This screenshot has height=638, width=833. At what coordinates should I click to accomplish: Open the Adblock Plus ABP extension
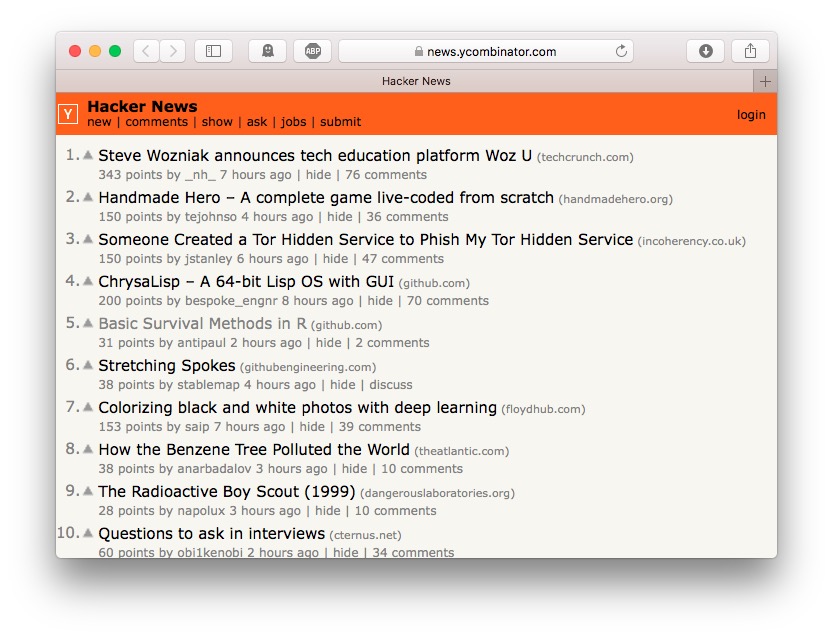pyautogui.click(x=312, y=52)
